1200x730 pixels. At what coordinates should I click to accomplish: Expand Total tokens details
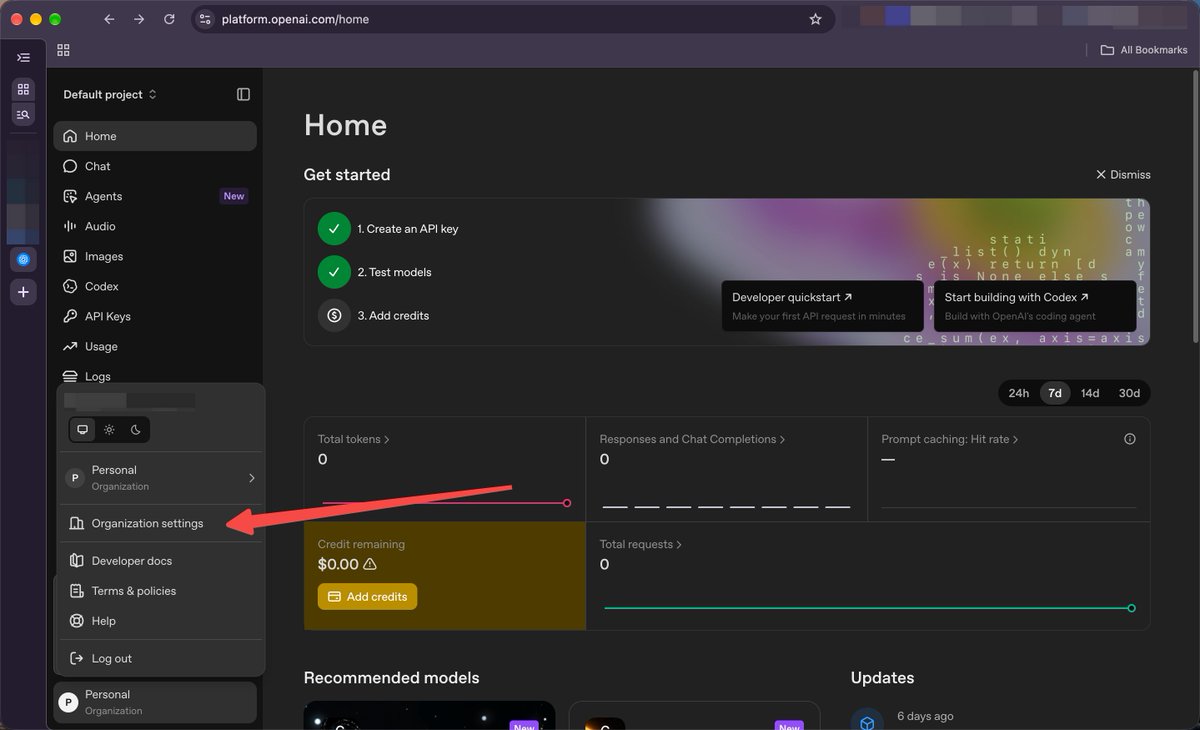[354, 439]
